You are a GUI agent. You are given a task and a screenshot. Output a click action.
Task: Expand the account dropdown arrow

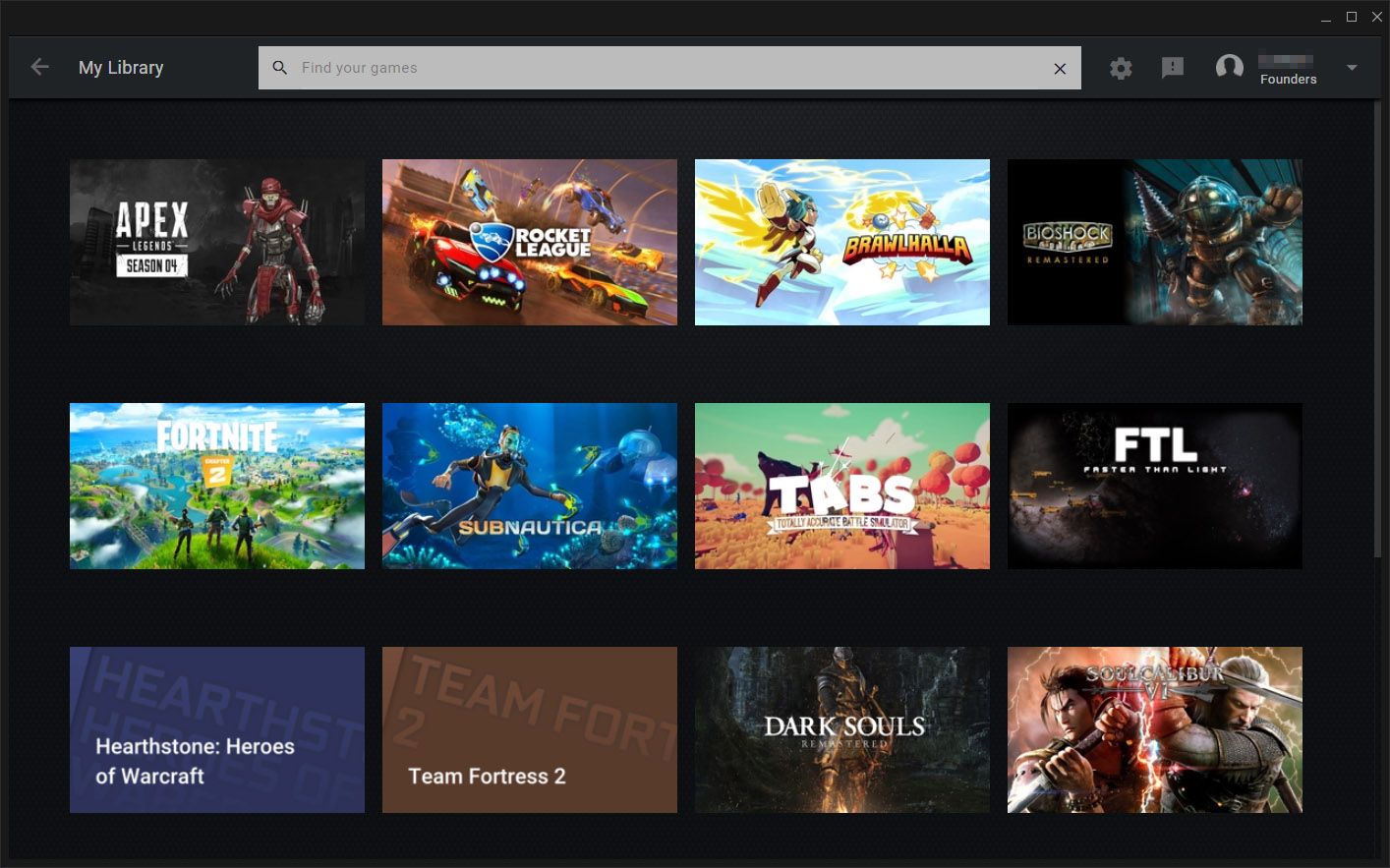1352,68
